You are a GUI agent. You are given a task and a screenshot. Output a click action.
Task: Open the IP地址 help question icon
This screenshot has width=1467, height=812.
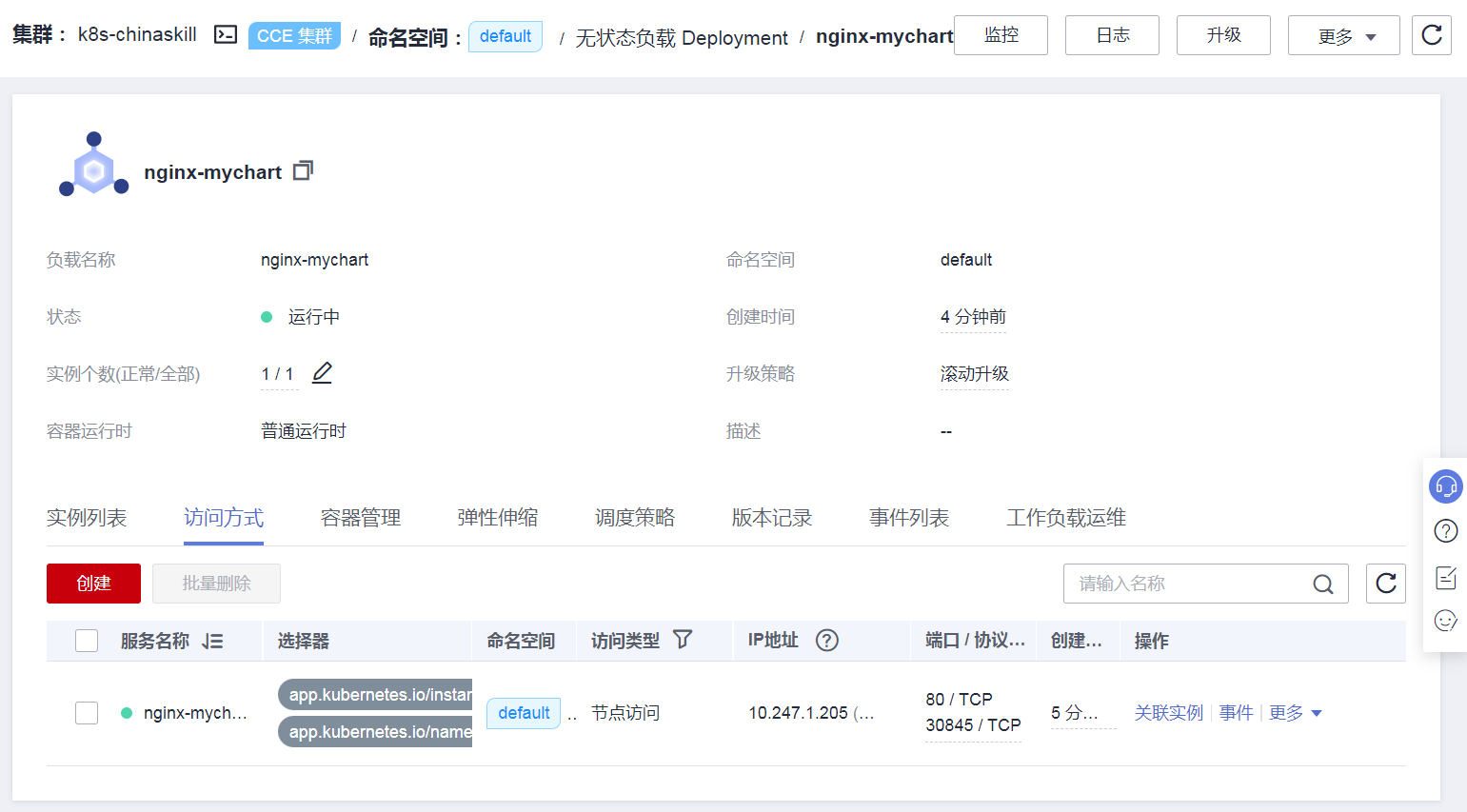point(826,641)
